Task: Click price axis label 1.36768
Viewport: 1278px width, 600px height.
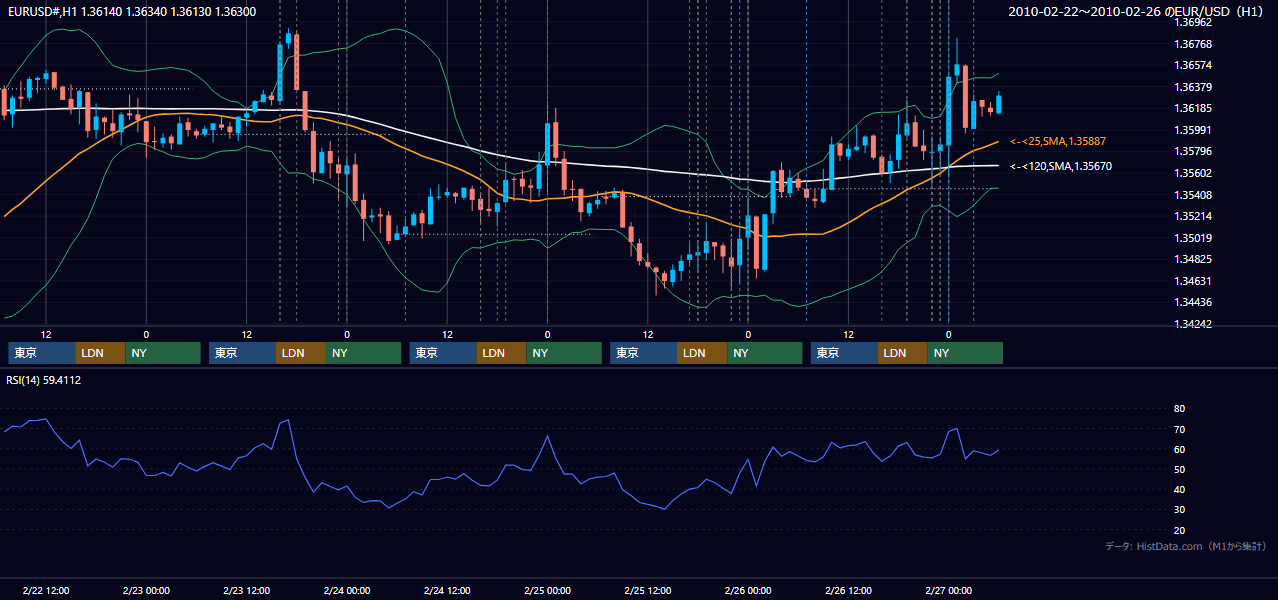Action: 1192,44
